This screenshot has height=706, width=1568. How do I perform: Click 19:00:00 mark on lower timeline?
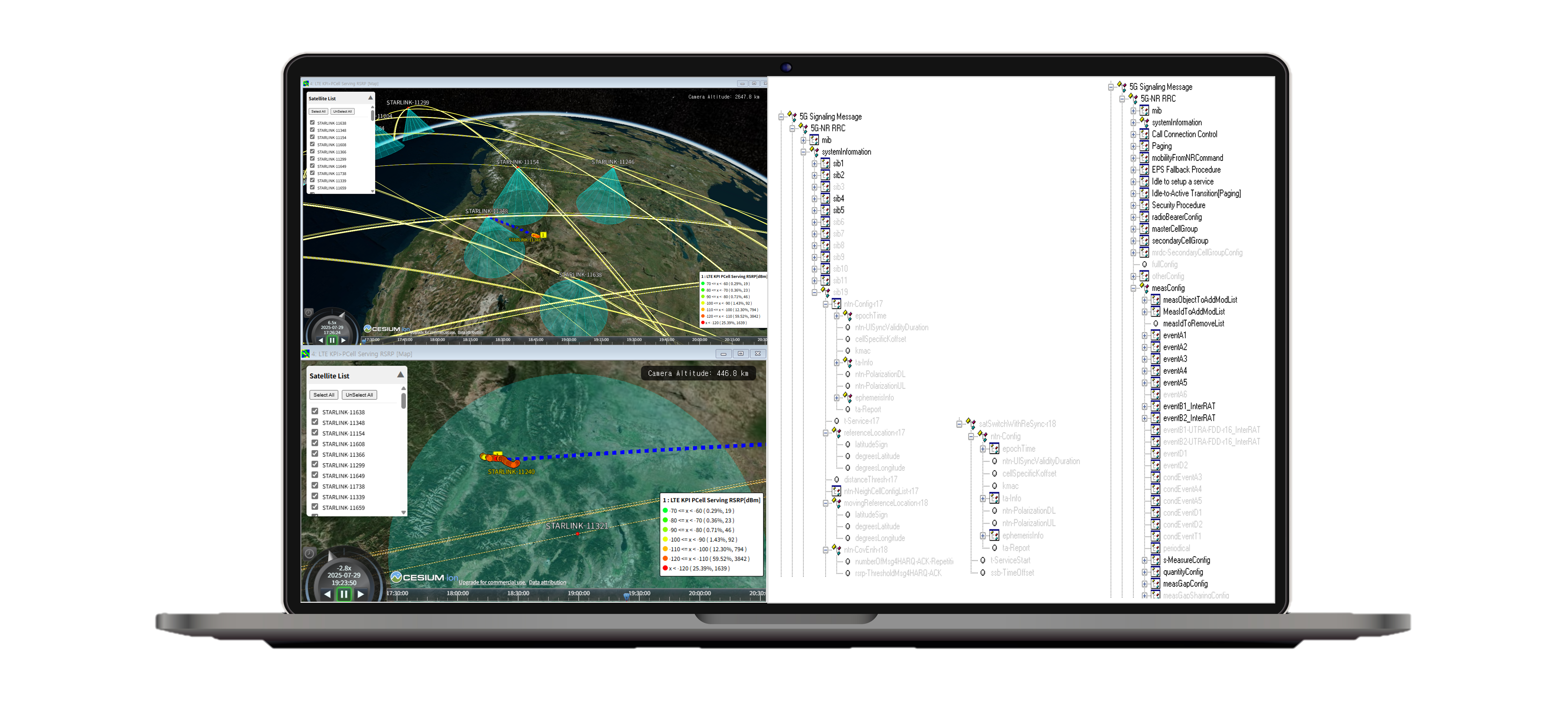click(x=578, y=593)
